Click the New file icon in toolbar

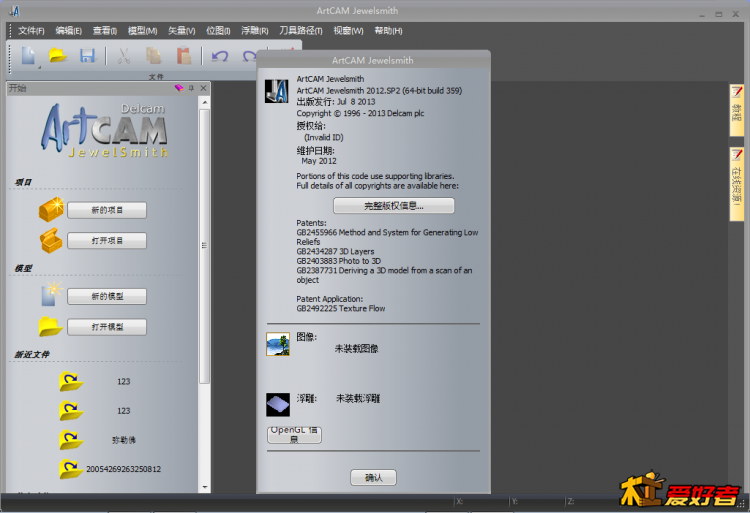click(x=28, y=56)
